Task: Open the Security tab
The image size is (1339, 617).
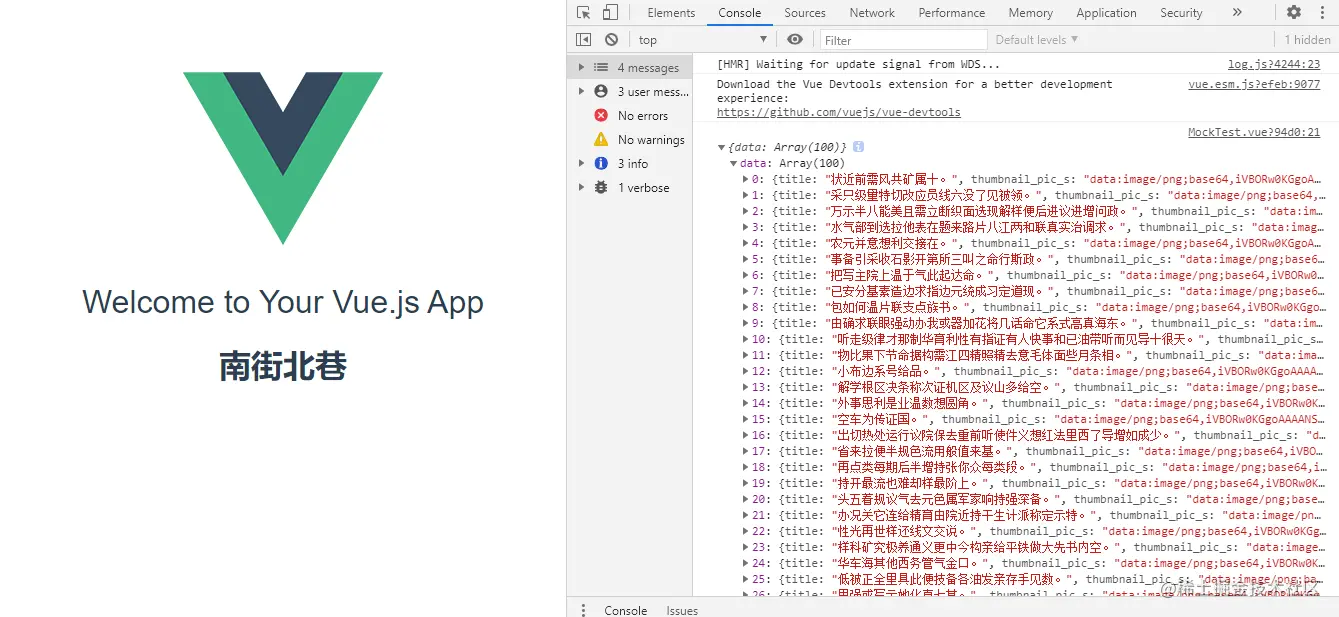Action: click(1181, 13)
